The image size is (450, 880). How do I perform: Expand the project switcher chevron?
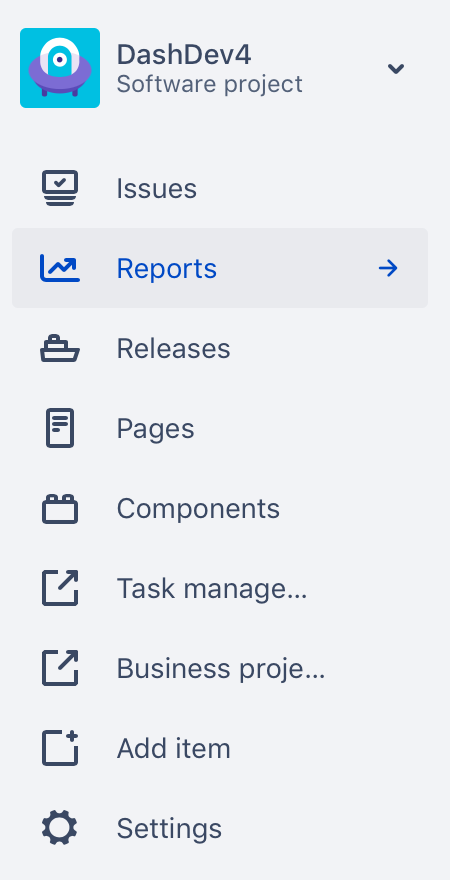point(396,68)
